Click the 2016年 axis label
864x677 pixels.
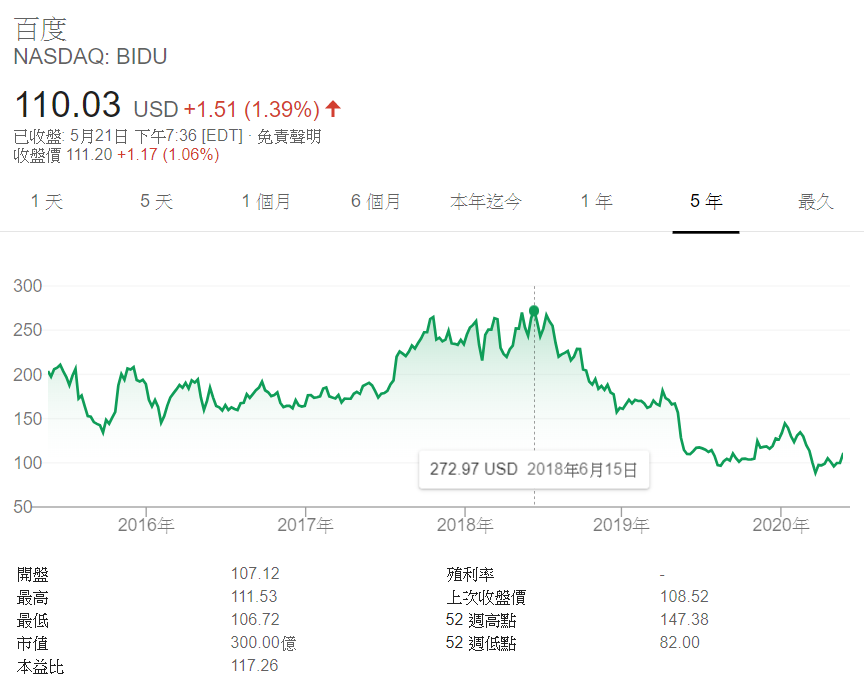[146, 525]
